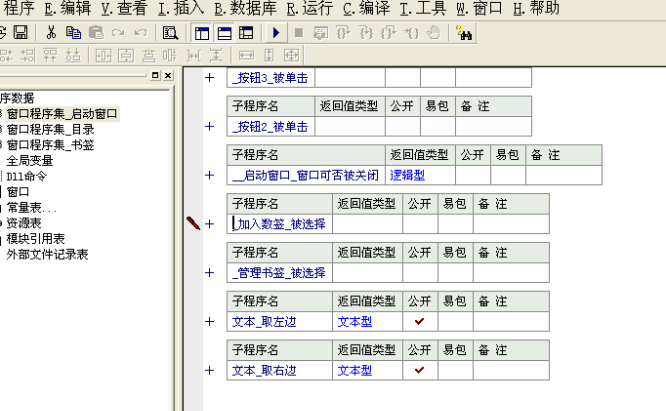Select 窗口程序集_启动窗口 in tree
Image resolution: width=666 pixels, height=411 pixels.
click(x=62, y=114)
